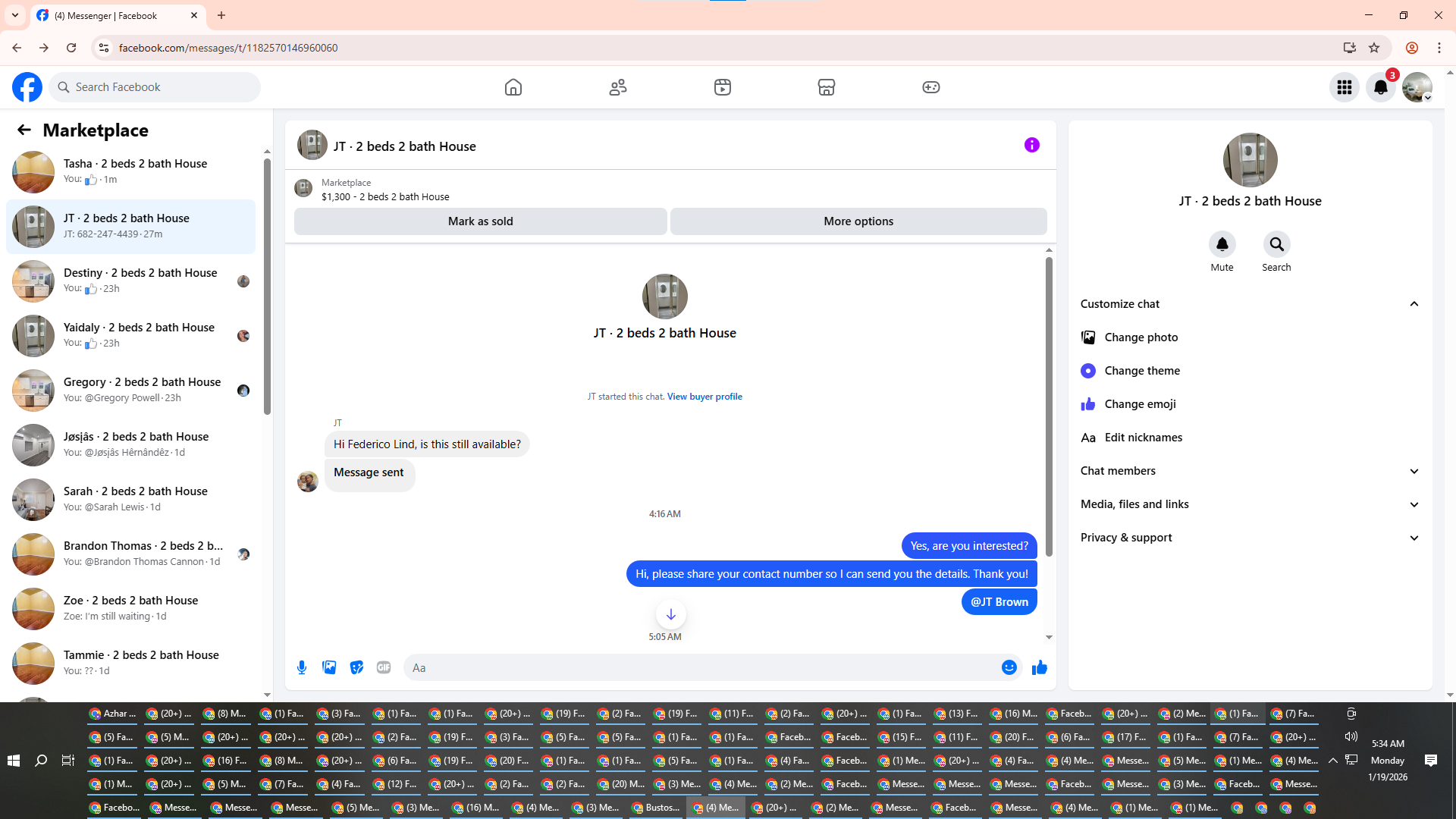1456x819 pixels.
Task: Click the Mark as sold button
Action: coord(480,221)
